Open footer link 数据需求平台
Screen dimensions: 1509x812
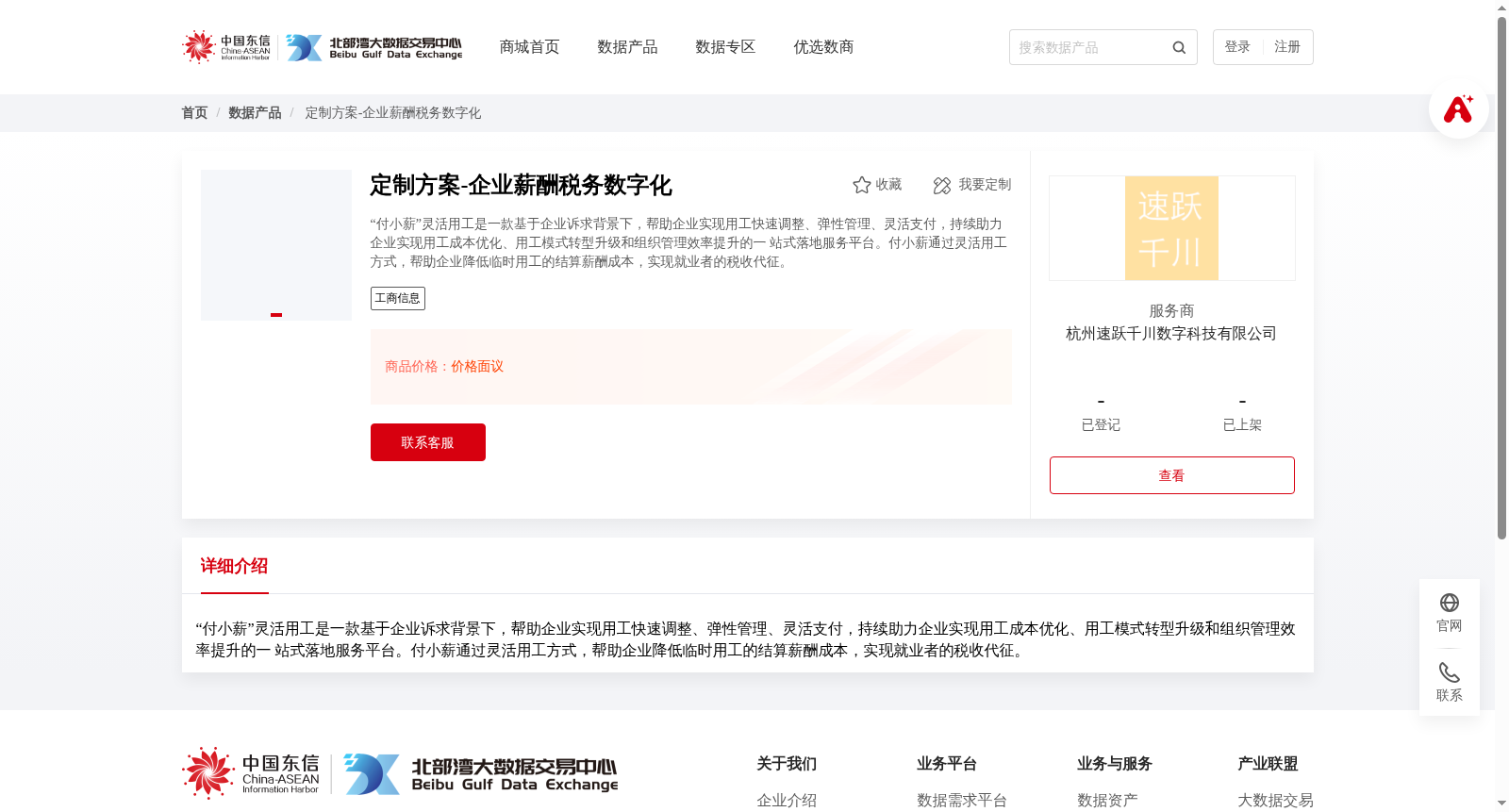coord(962,801)
